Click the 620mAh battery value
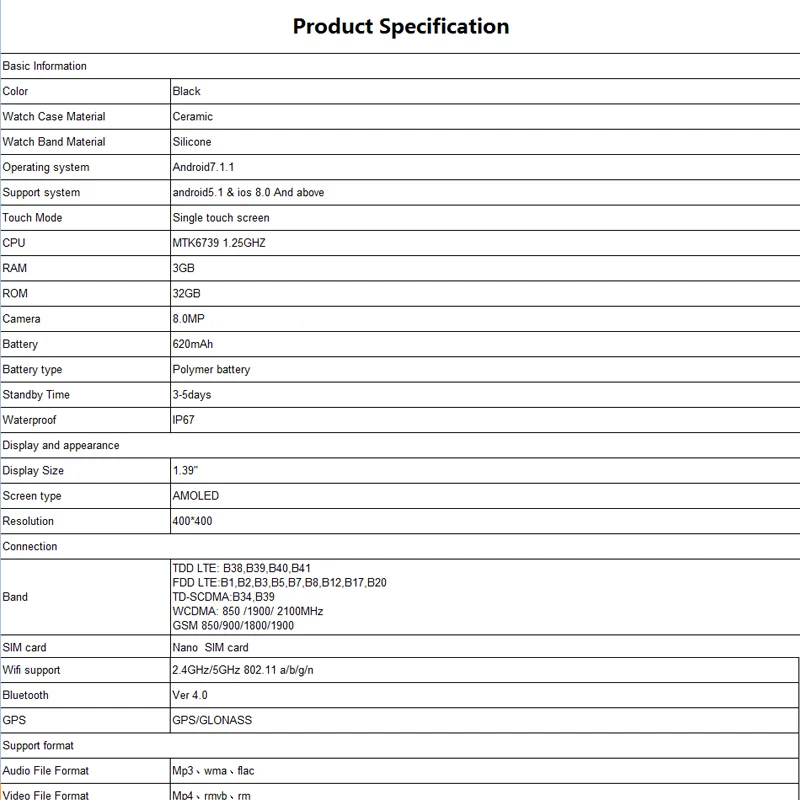Screen dimensions: 800x800 point(192,344)
